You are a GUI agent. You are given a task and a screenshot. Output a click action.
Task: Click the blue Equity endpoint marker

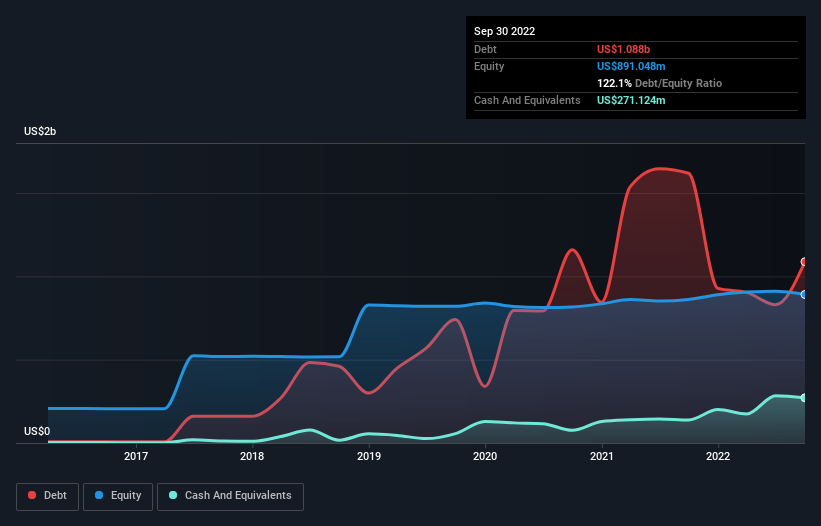804,295
